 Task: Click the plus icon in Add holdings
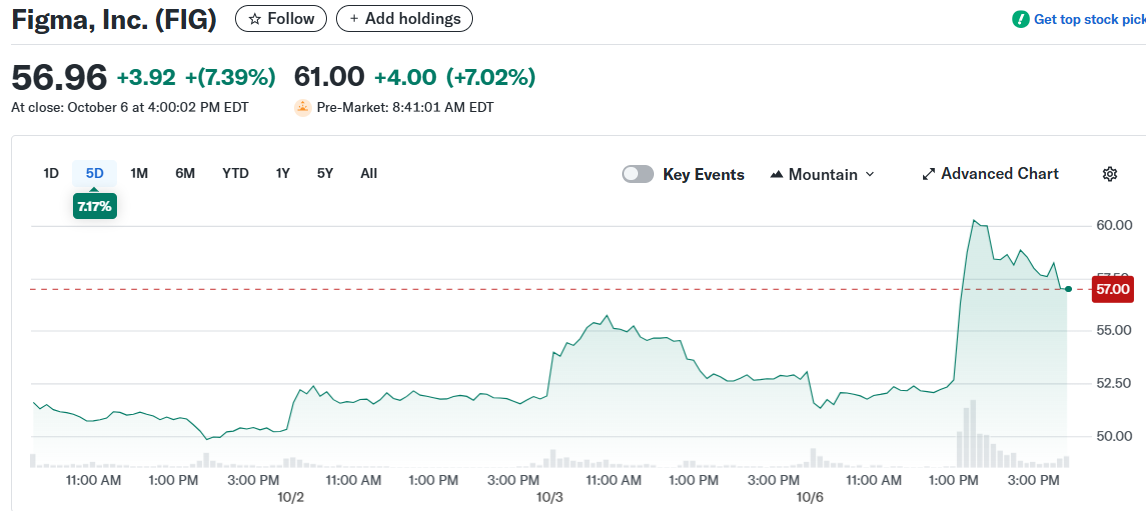[354, 19]
